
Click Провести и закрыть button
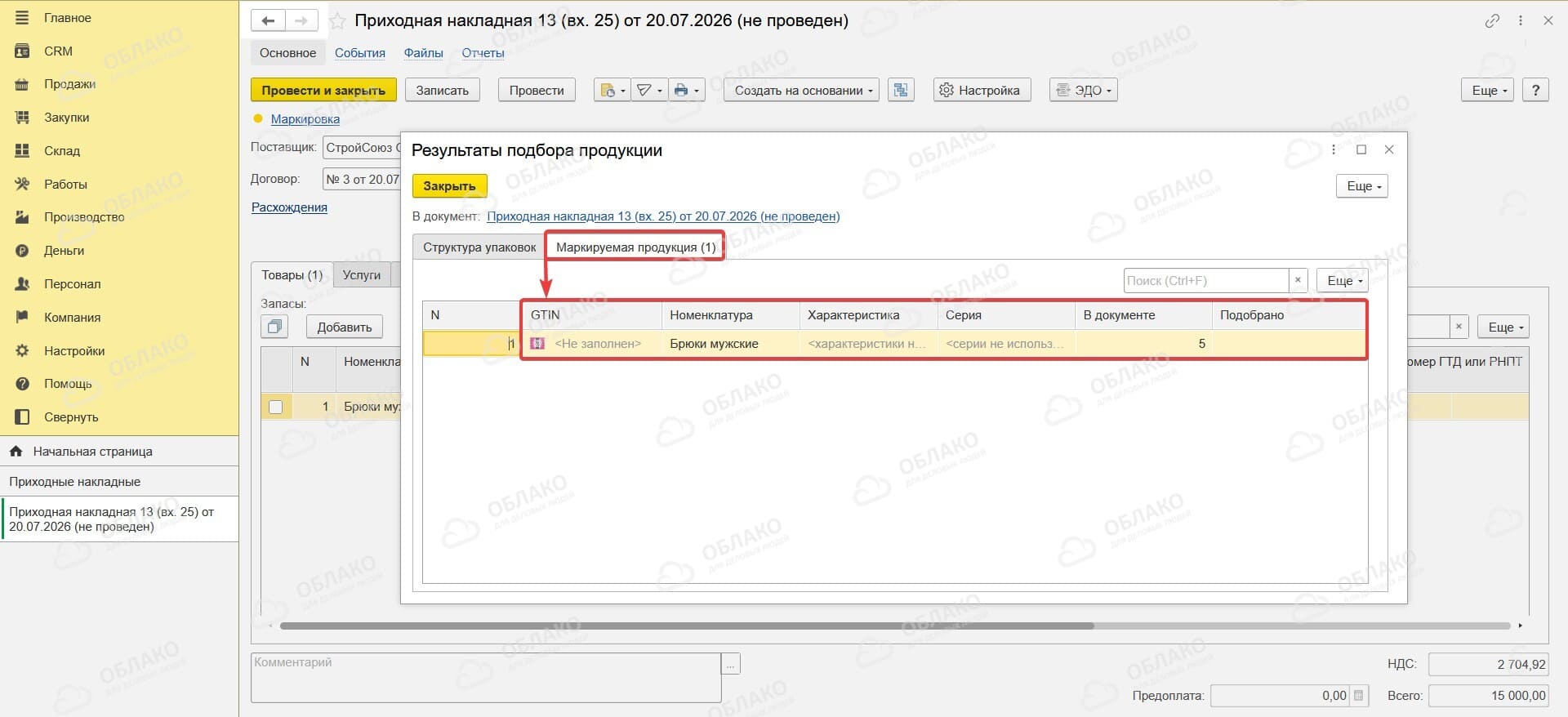tap(323, 90)
